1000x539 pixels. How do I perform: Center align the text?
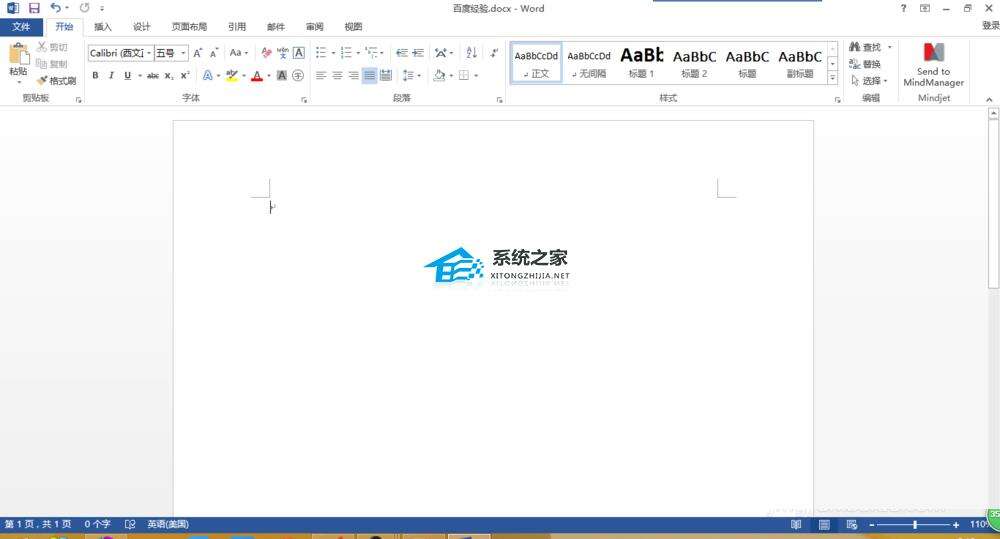coord(337,75)
